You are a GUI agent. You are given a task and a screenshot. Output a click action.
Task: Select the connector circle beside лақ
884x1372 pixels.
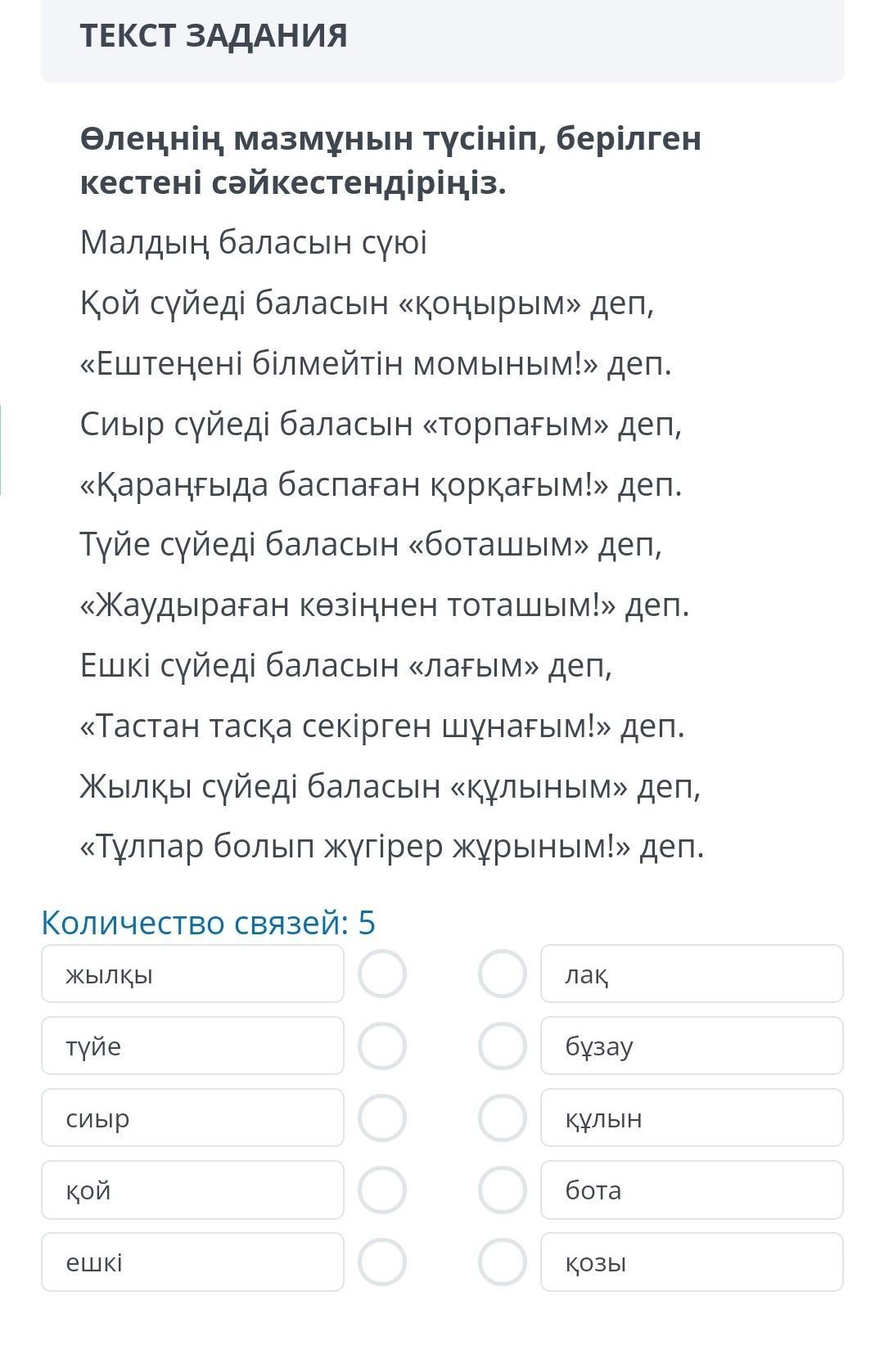pos(502,974)
